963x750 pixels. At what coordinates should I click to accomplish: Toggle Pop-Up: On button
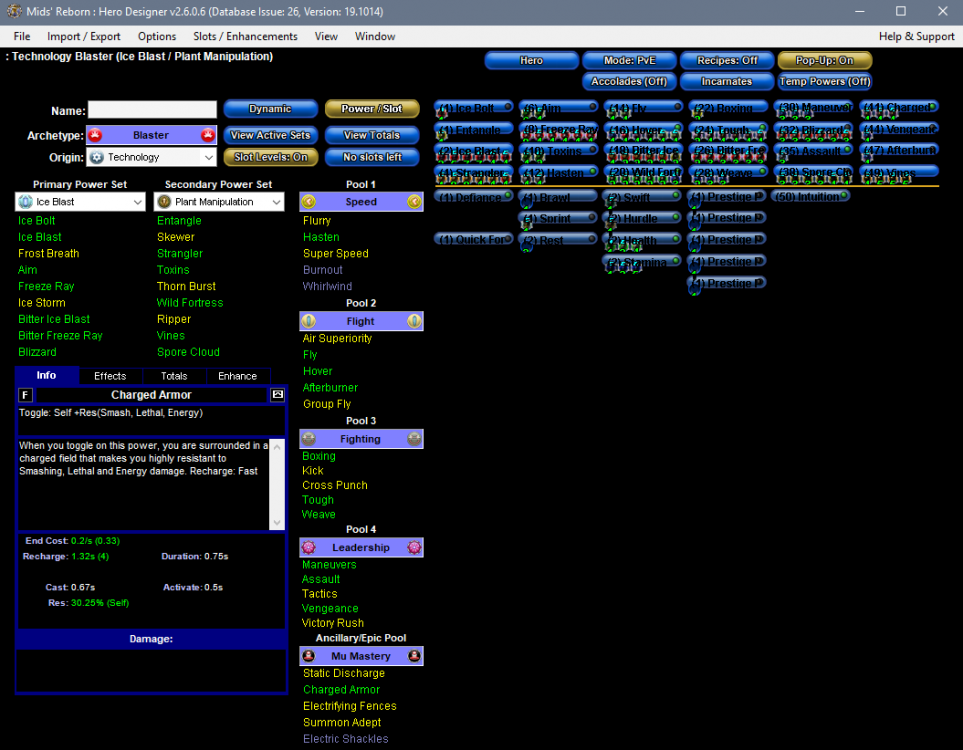[x=824, y=61]
